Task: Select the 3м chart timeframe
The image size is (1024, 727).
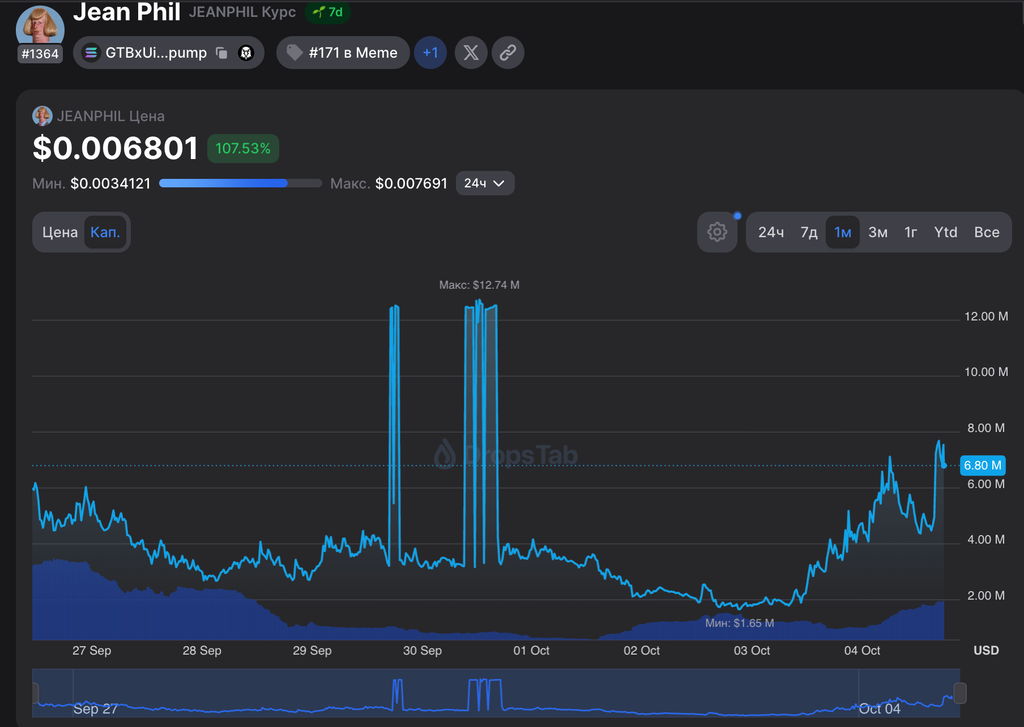Action: [x=878, y=232]
